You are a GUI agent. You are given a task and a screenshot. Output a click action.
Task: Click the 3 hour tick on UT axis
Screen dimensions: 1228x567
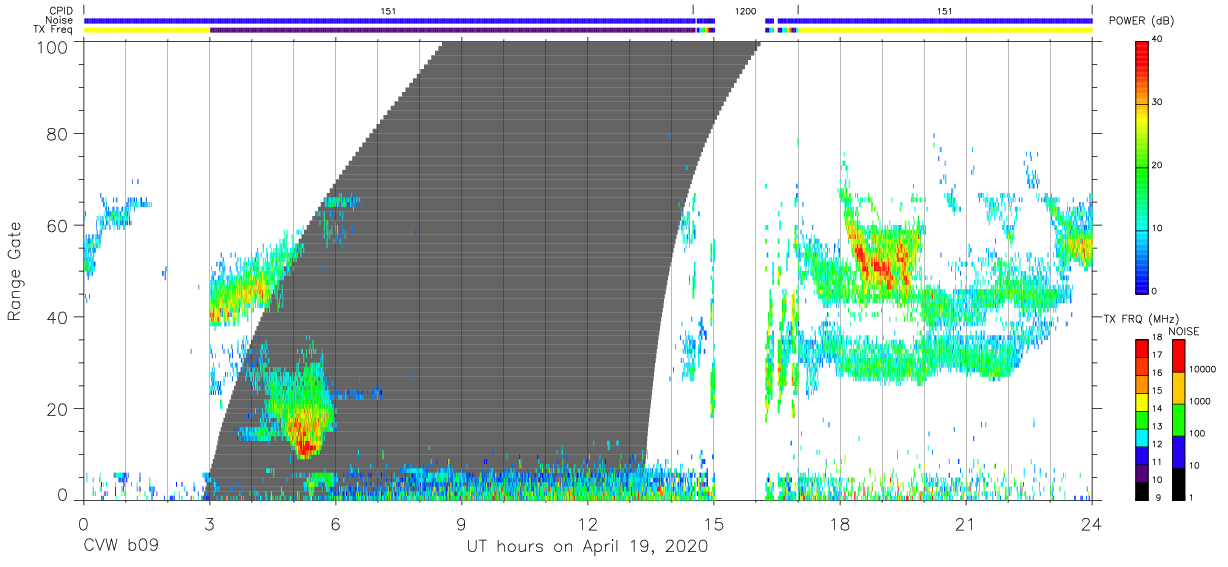209,523
